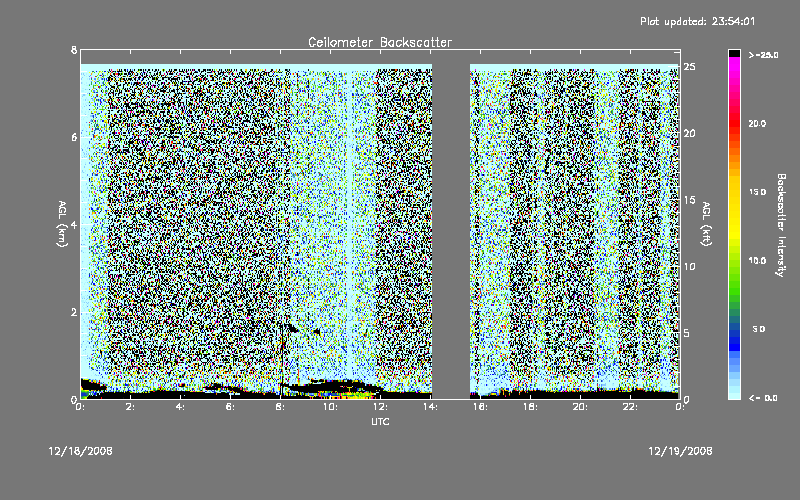Select the '4:' hour tick on UTC axis
The image size is (800, 500).
(180, 407)
